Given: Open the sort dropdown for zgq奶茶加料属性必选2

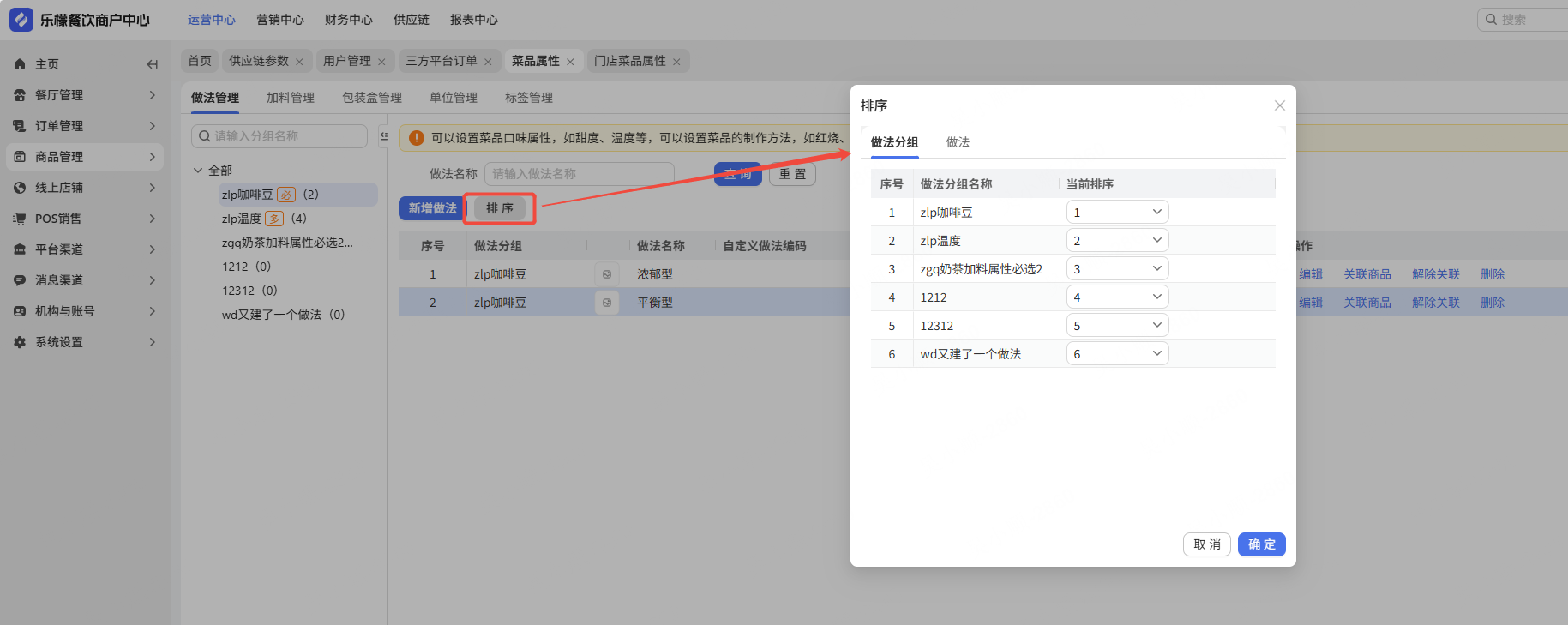Looking at the screenshot, I should click(1117, 268).
